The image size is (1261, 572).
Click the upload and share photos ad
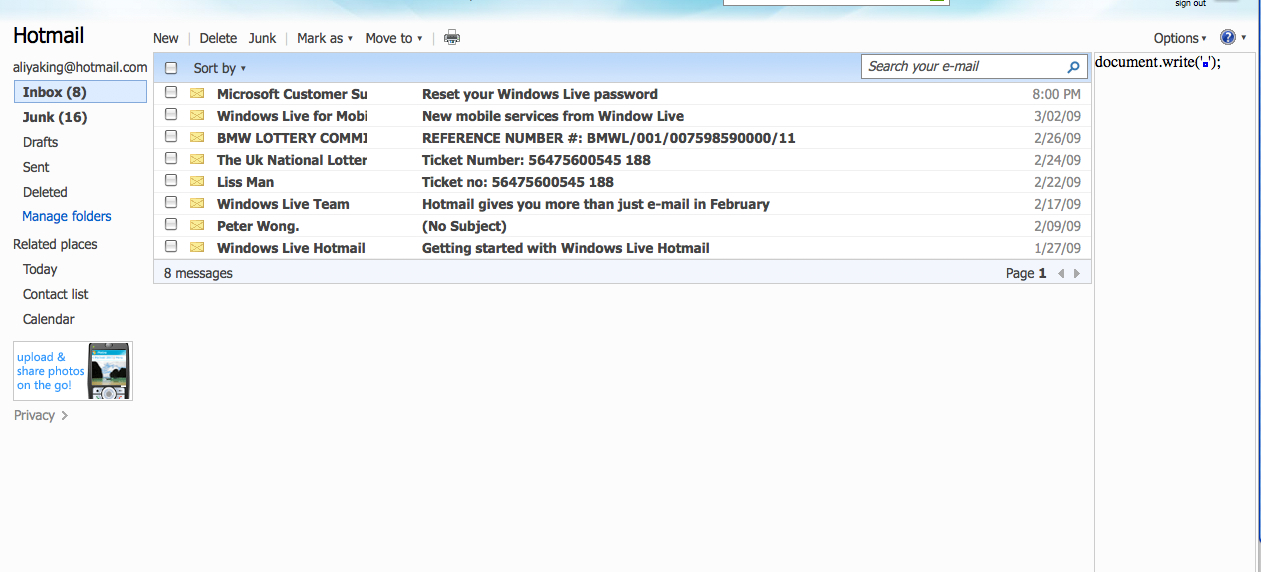(x=73, y=371)
